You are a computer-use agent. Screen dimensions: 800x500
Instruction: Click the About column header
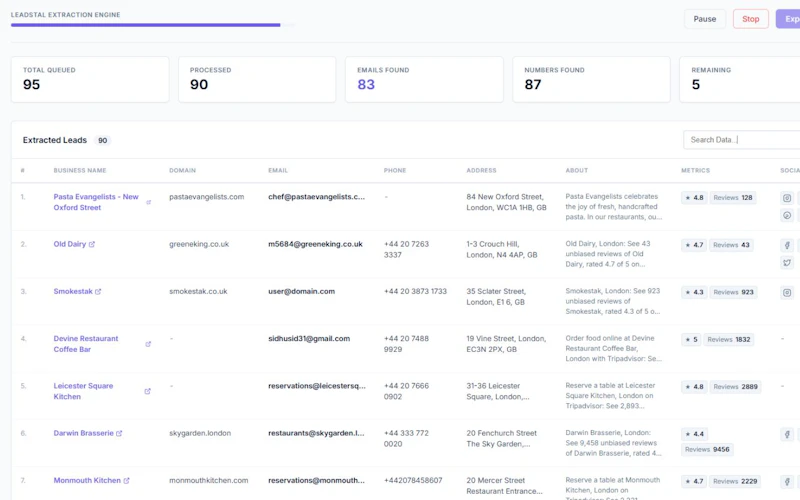577,170
